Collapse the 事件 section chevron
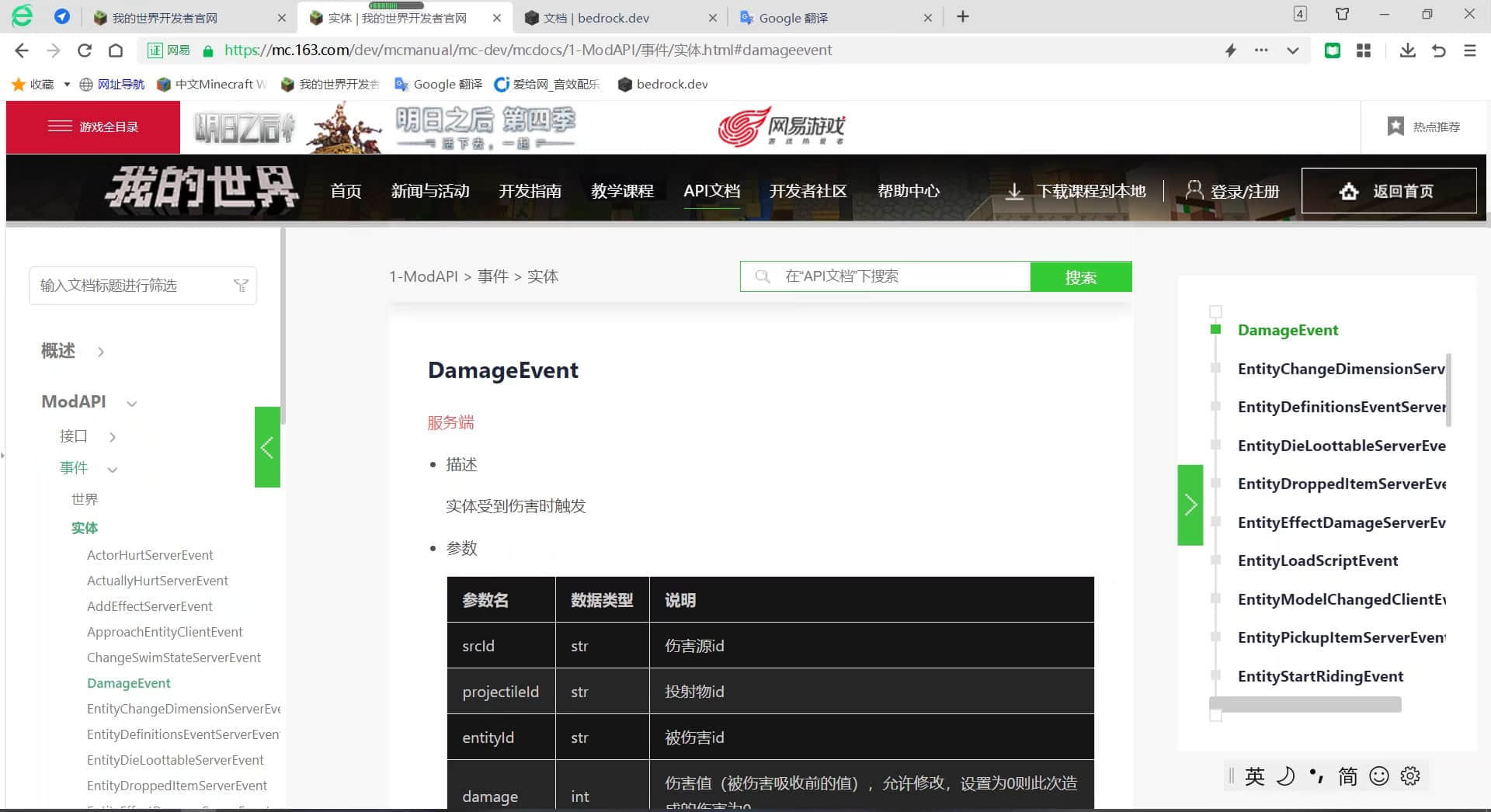This screenshot has width=1491, height=812. point(113,469)
